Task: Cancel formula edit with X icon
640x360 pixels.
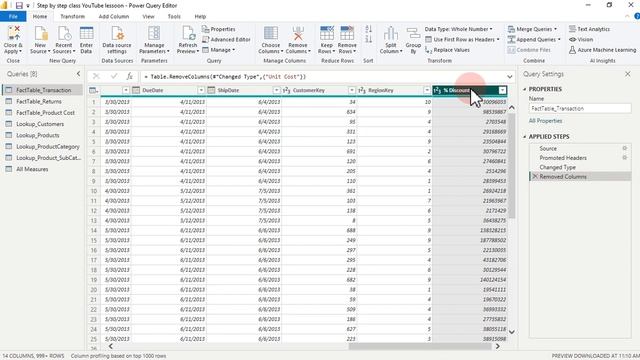Action: 96,76
